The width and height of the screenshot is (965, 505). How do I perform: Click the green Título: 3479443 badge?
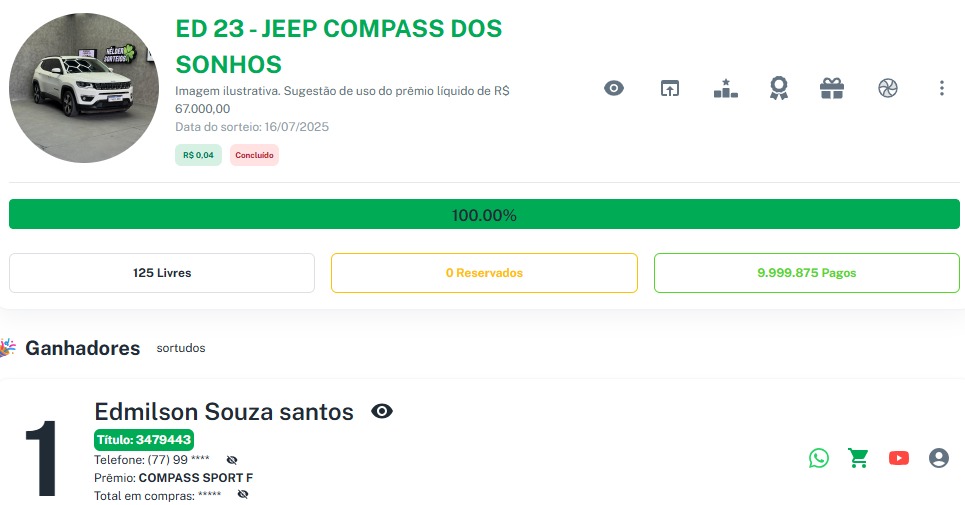click(144, 439)
